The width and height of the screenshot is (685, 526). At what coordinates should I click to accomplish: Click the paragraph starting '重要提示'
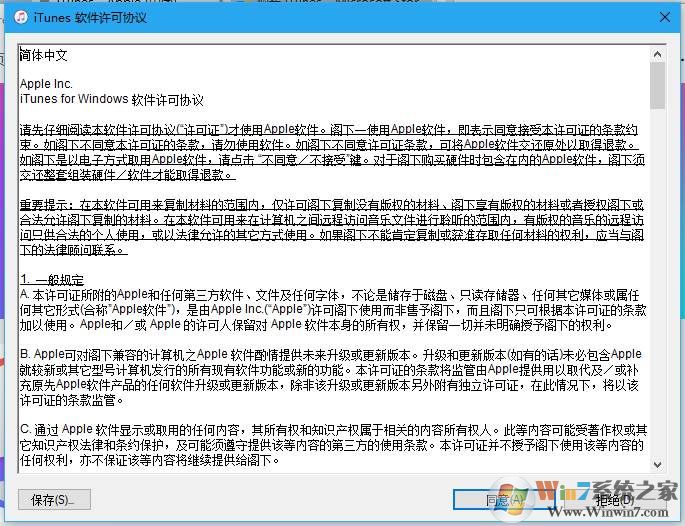tap(332, 227)
